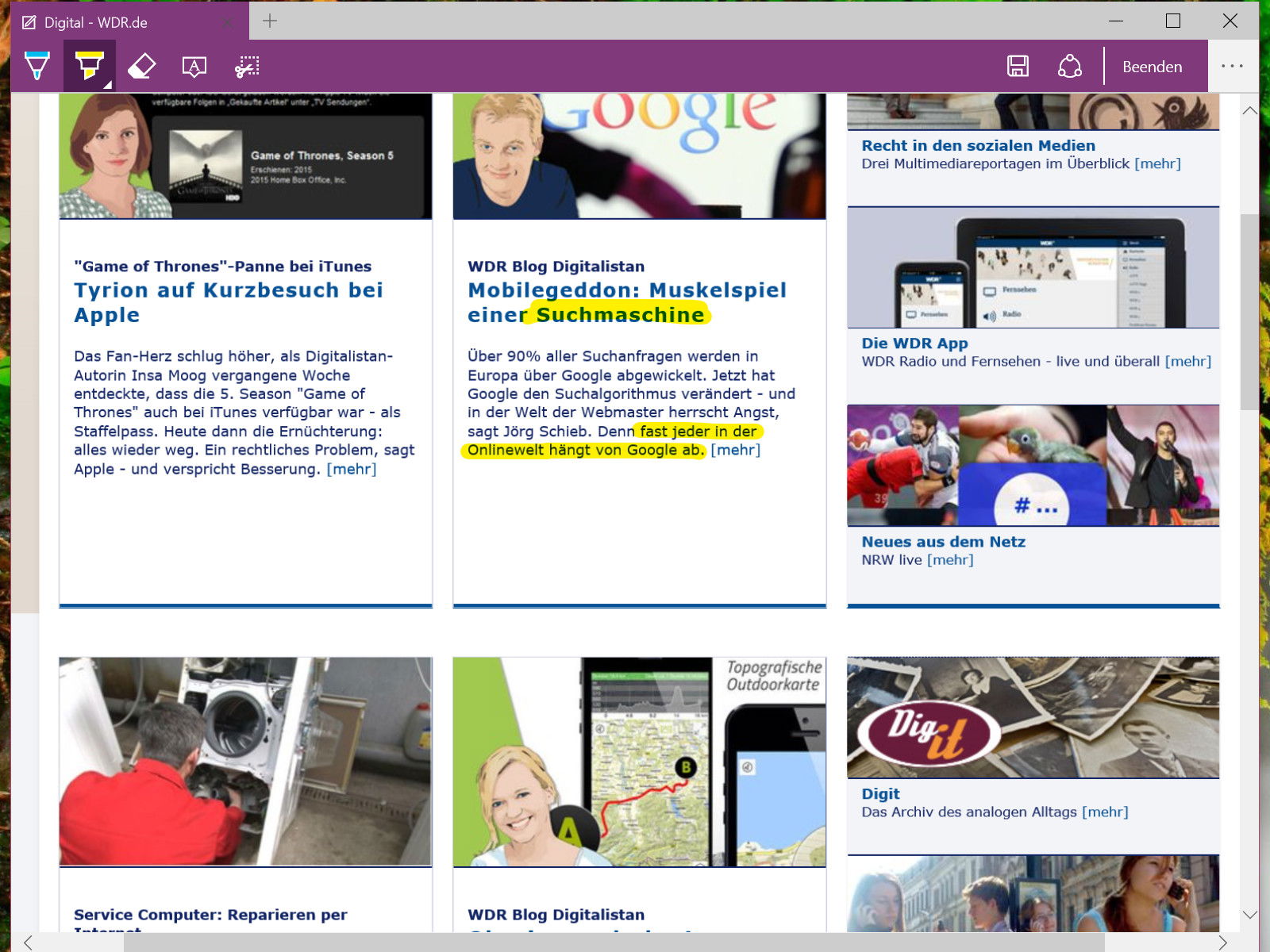Viewport: 1270px width, 952px height.
Task: Open the Digit link
Action: click(x=881, y=794)
